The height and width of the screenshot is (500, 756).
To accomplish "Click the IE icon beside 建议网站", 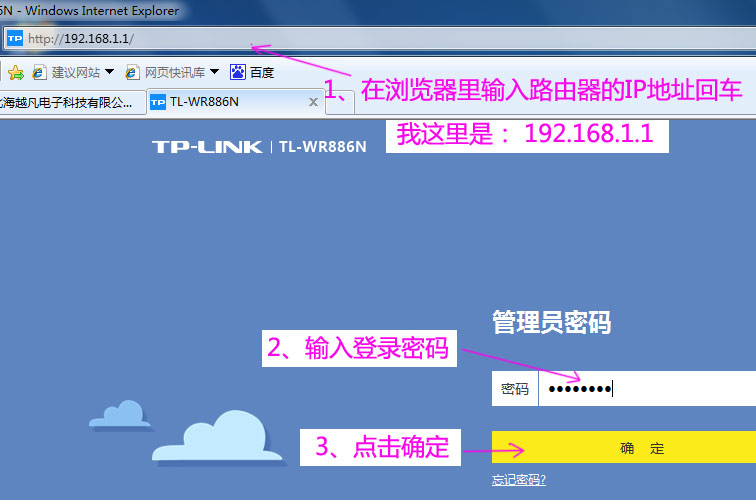I will (x=39, y=72).
